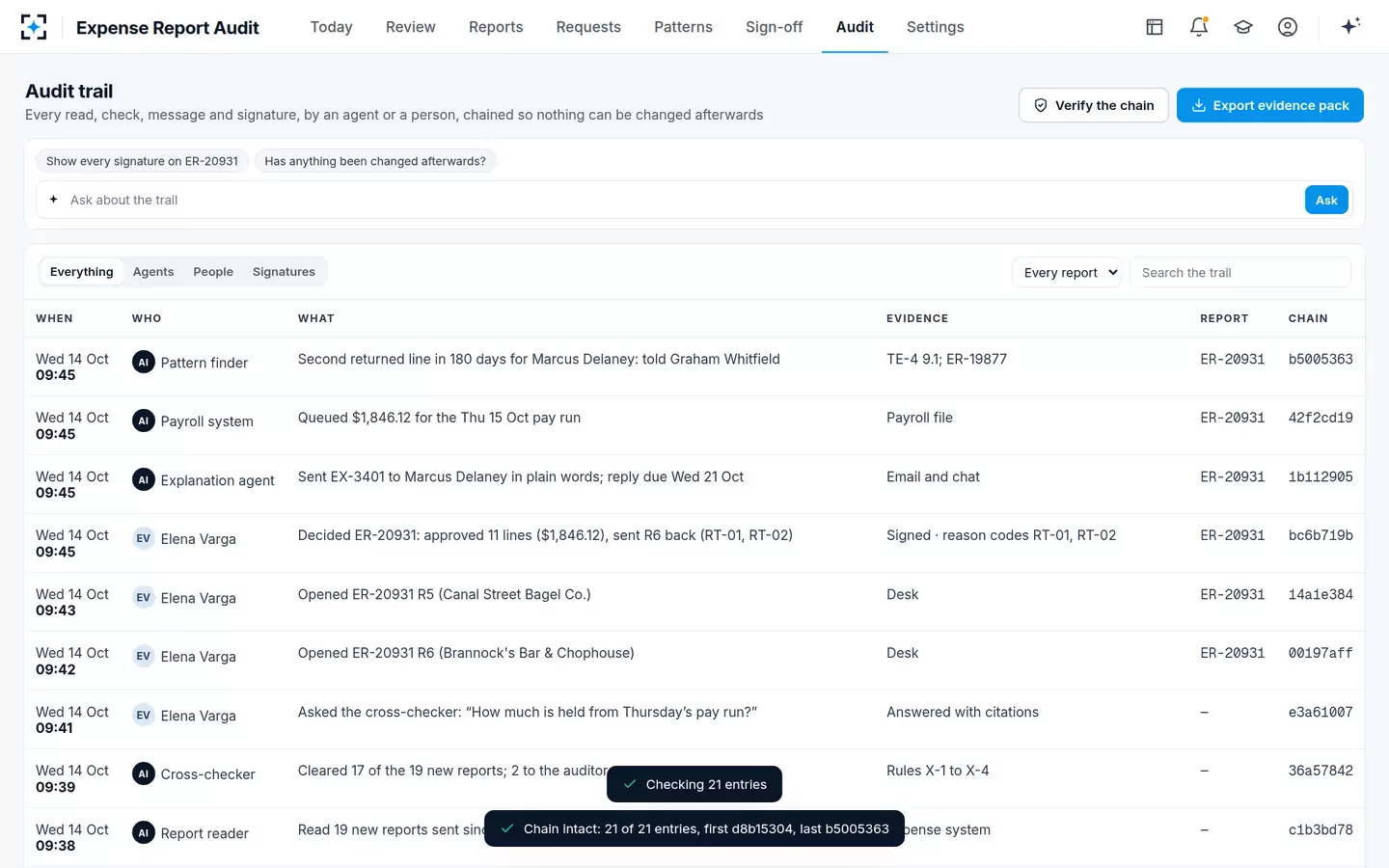Filter trail to Signatures
1389x868 pixels.
click(x=284, y=272)
